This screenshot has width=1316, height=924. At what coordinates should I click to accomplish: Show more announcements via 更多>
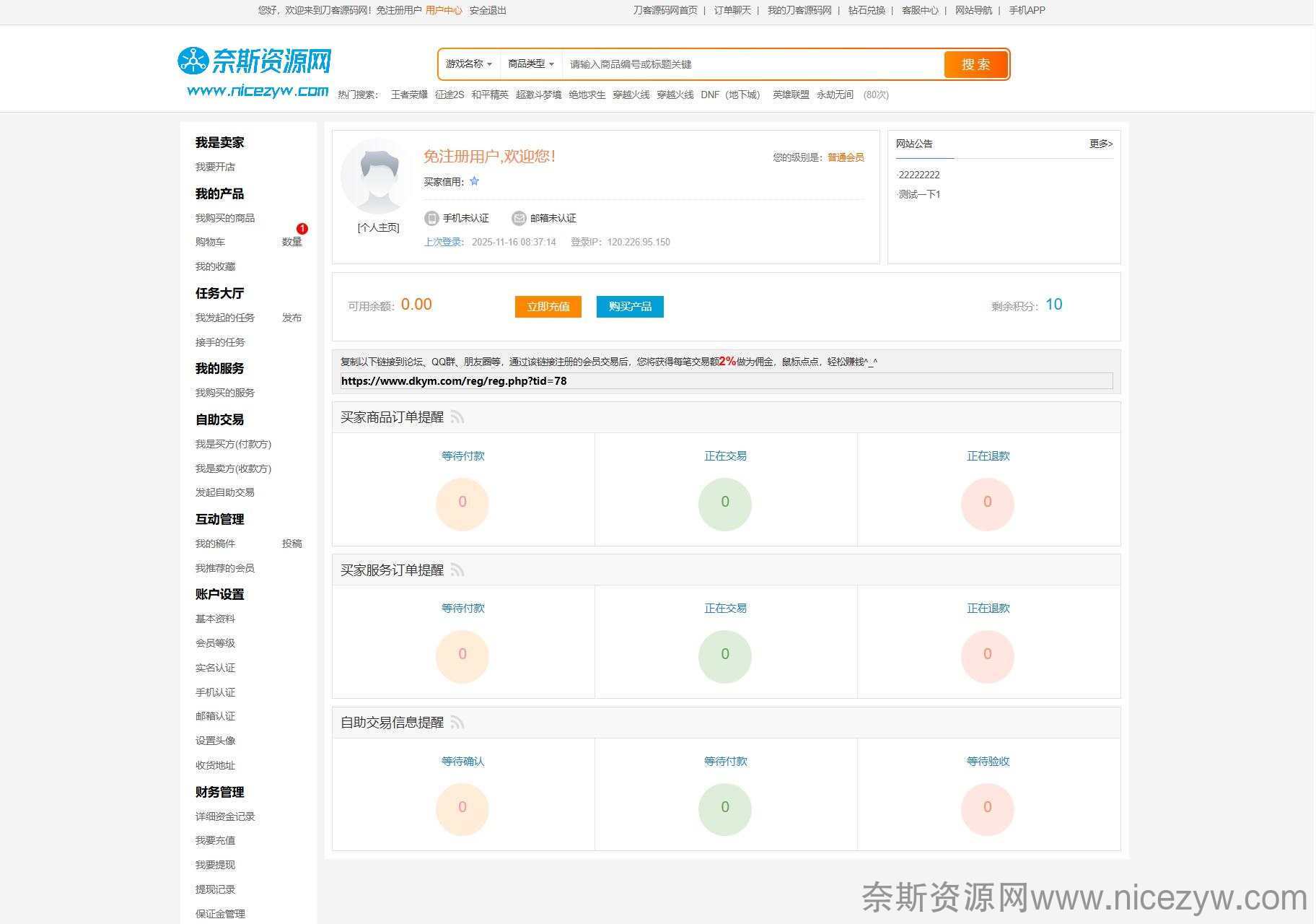coord(1100,144)
